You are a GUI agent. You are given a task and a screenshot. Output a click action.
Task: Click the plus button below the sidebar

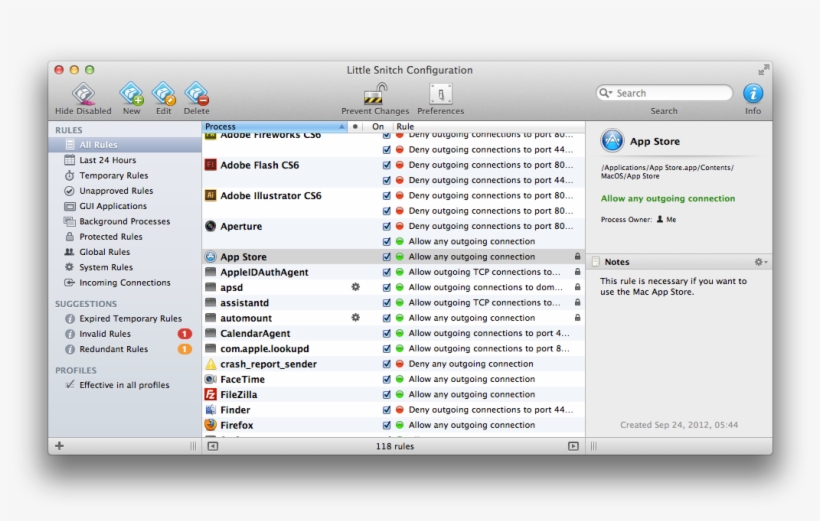[59, 446]
